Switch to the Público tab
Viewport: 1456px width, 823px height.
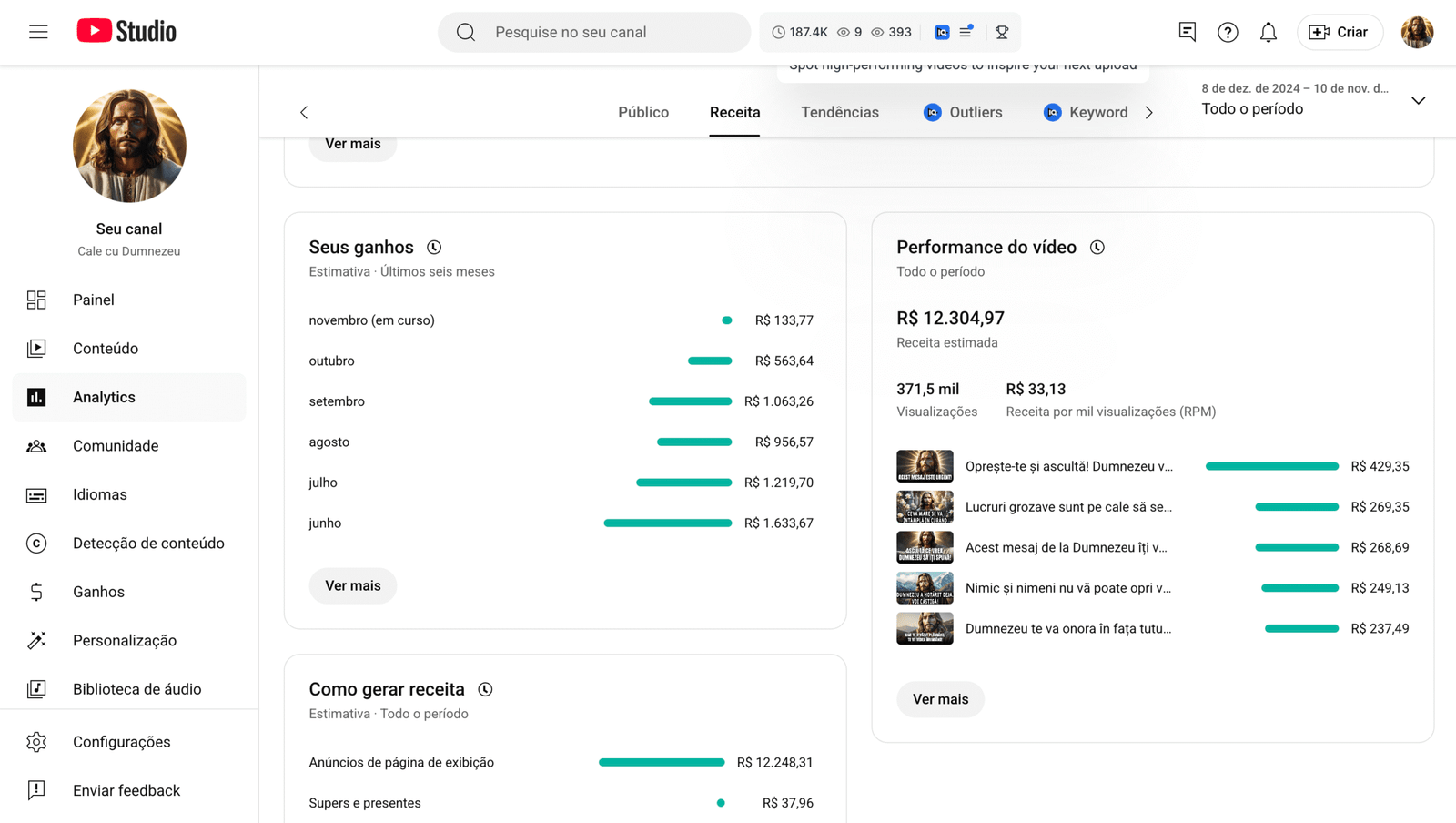643,112
